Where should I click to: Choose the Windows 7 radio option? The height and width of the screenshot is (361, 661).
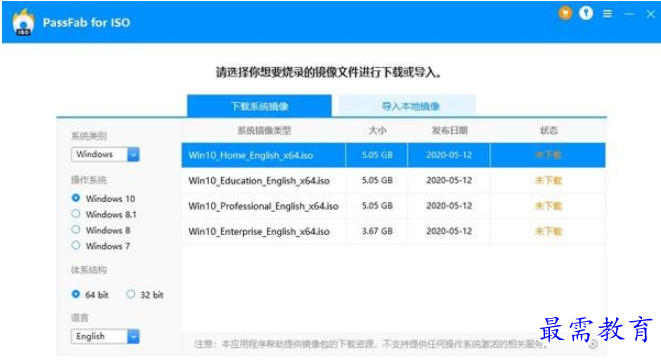(76, 245)
